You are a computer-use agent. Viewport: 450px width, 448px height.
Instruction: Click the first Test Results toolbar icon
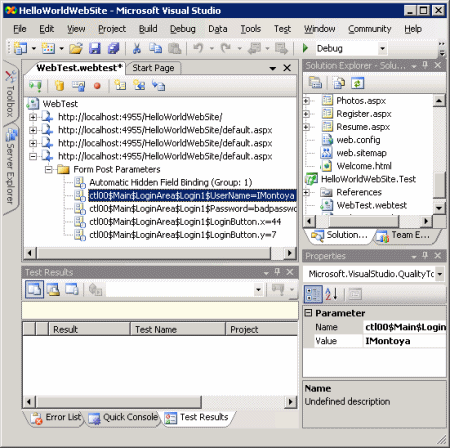tap(35, 289)
